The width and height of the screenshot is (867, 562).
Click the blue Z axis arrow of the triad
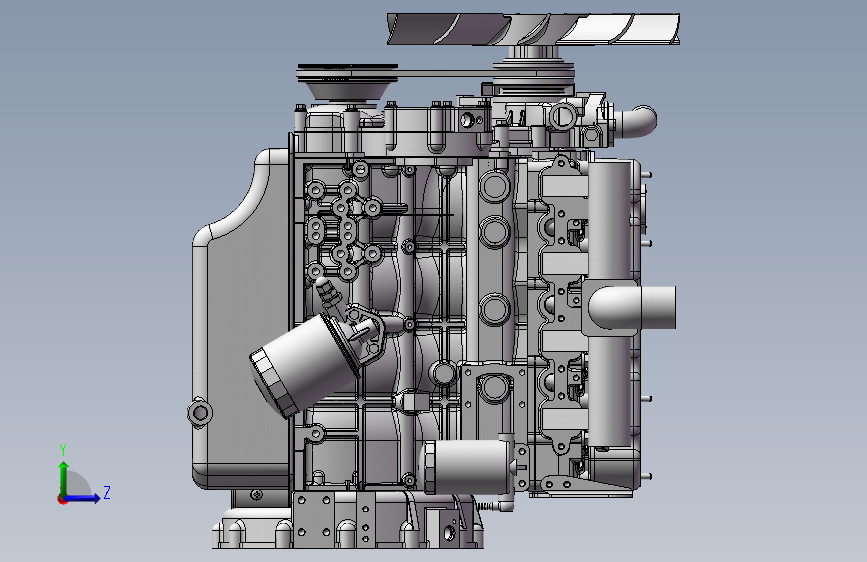pos(82,498)
